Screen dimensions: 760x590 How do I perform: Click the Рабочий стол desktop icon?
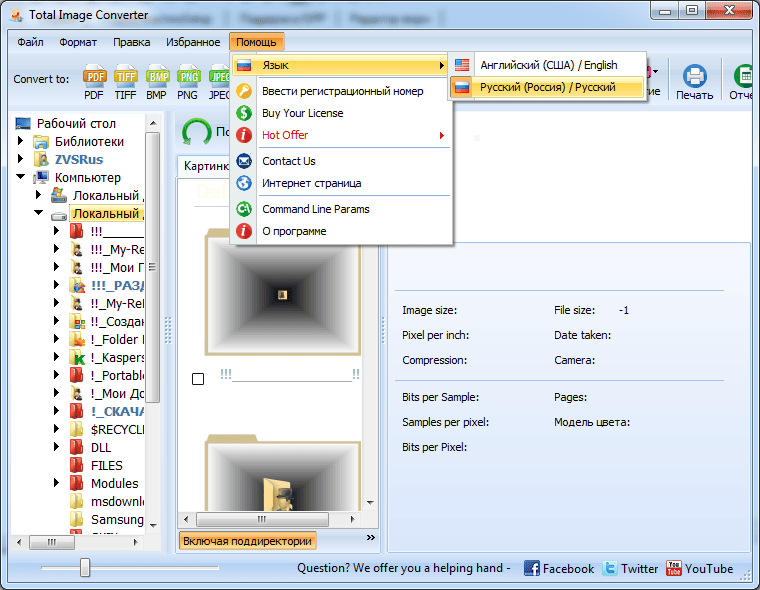23,123
